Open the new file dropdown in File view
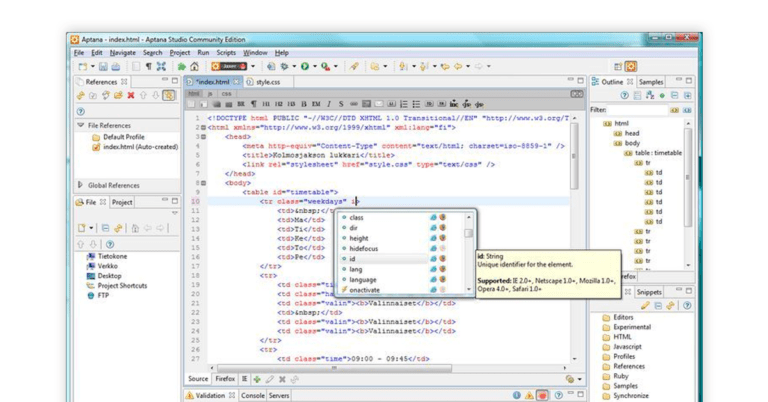 [x=91, y=229]
